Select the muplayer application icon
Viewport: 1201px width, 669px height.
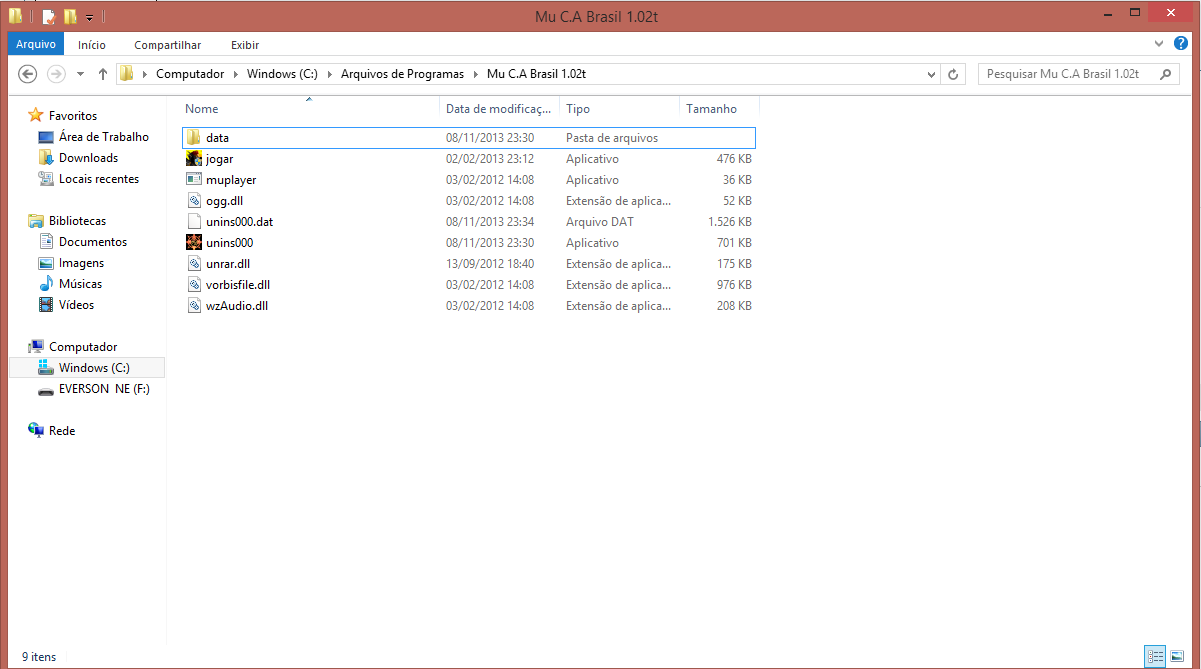coord(194,180)
